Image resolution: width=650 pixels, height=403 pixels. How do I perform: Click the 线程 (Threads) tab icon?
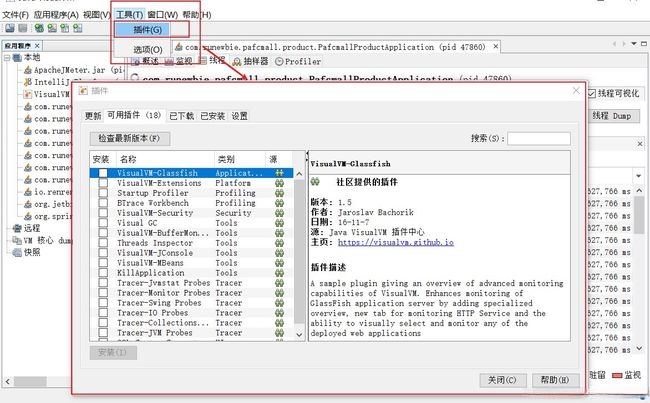[203, 61]
